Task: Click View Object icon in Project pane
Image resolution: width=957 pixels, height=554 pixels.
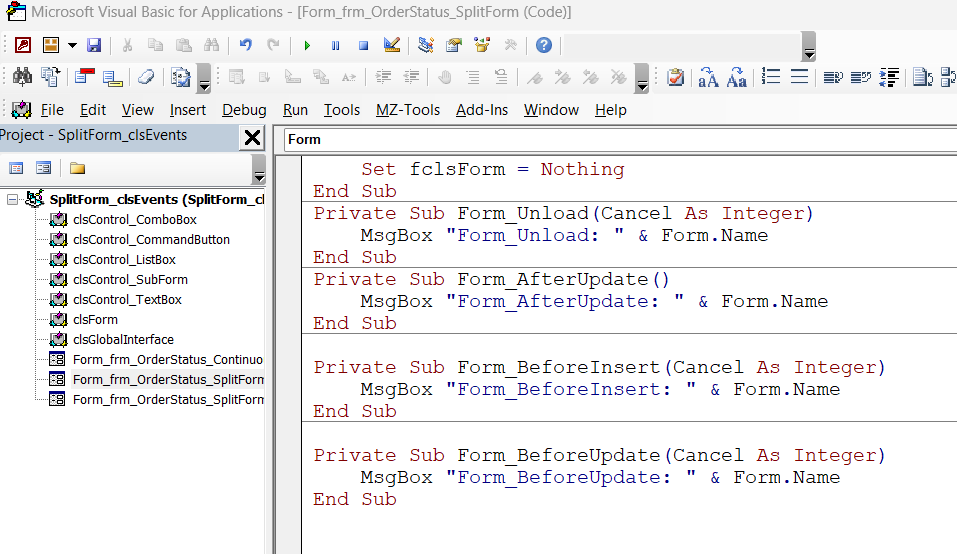Action: pos(43,168)
